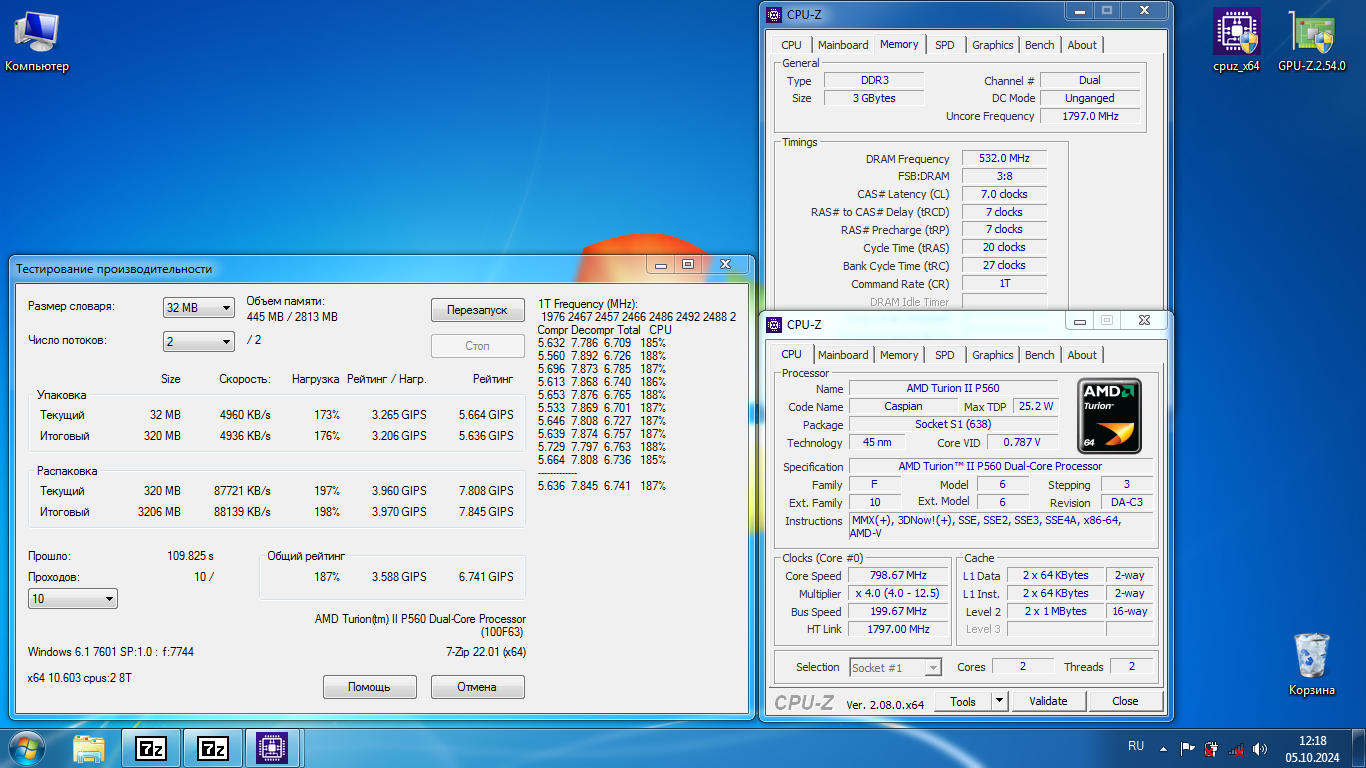Open the Корзина recycle bin icon

[1311, 664]
